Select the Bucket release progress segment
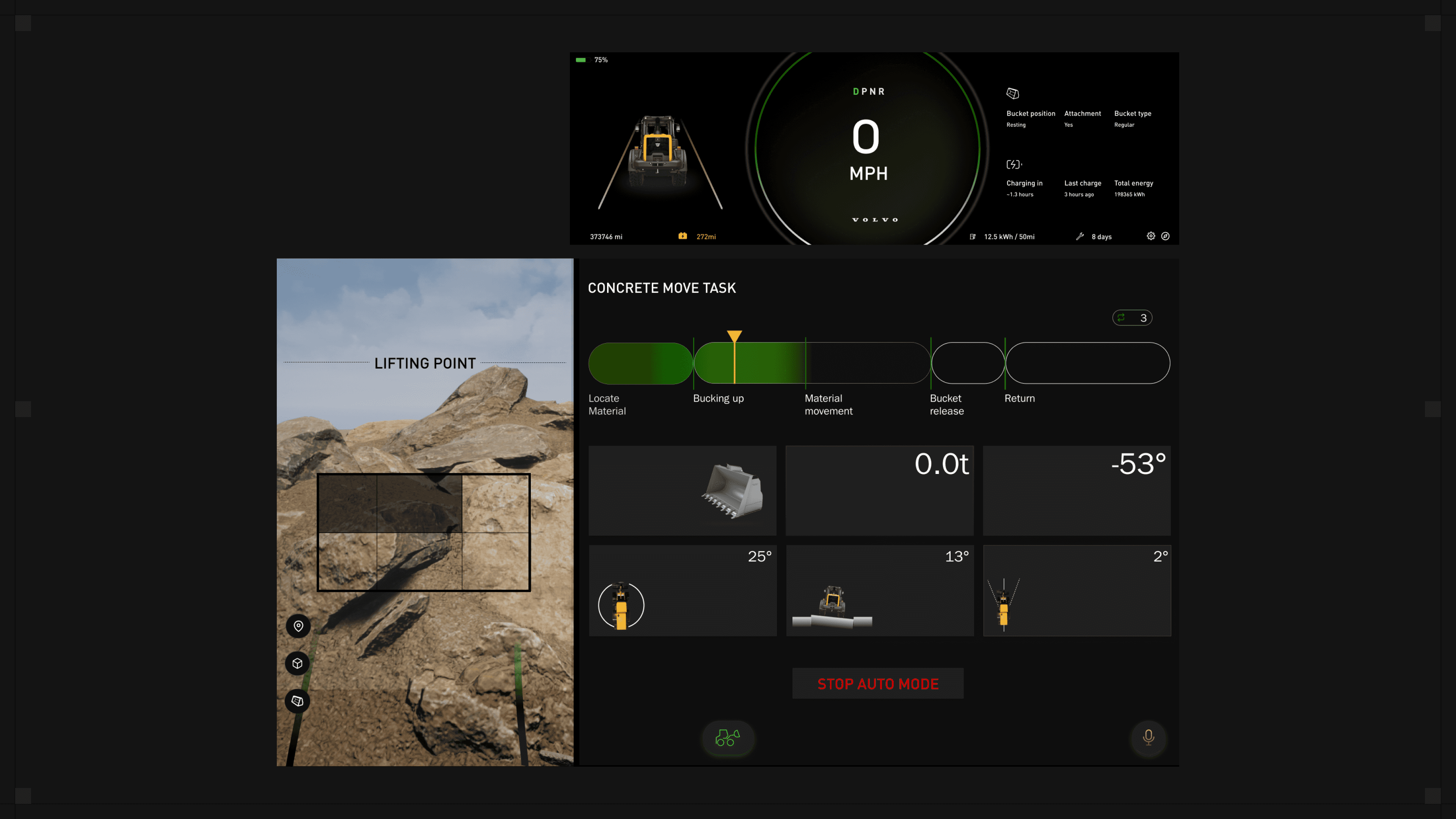Image resolution: width=1456 pixels, height=819 pixels. click(x=968, y=364)
